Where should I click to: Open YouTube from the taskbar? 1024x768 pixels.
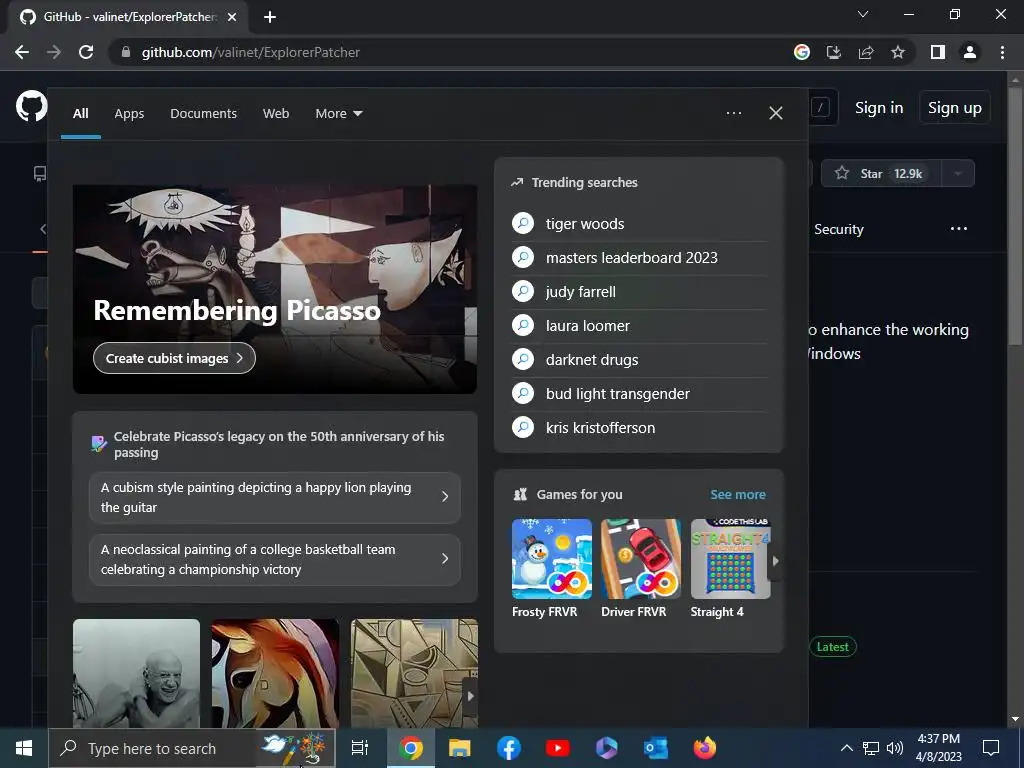(558, 748)
